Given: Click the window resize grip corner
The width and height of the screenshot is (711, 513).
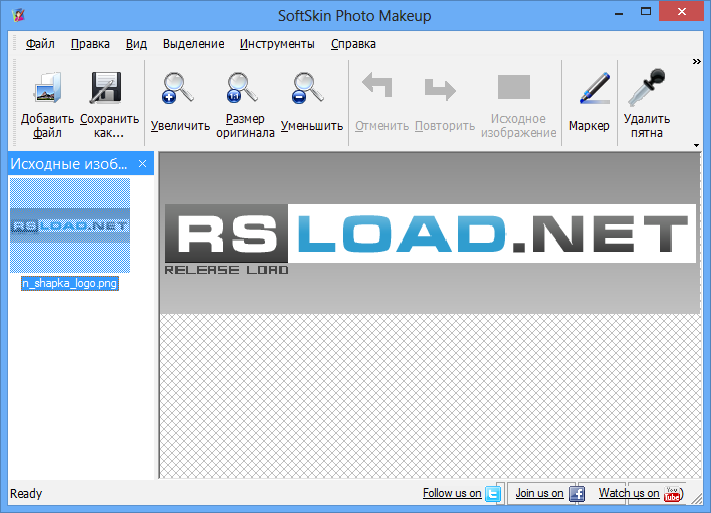Looking at the screenshot, I should [696, 498].
